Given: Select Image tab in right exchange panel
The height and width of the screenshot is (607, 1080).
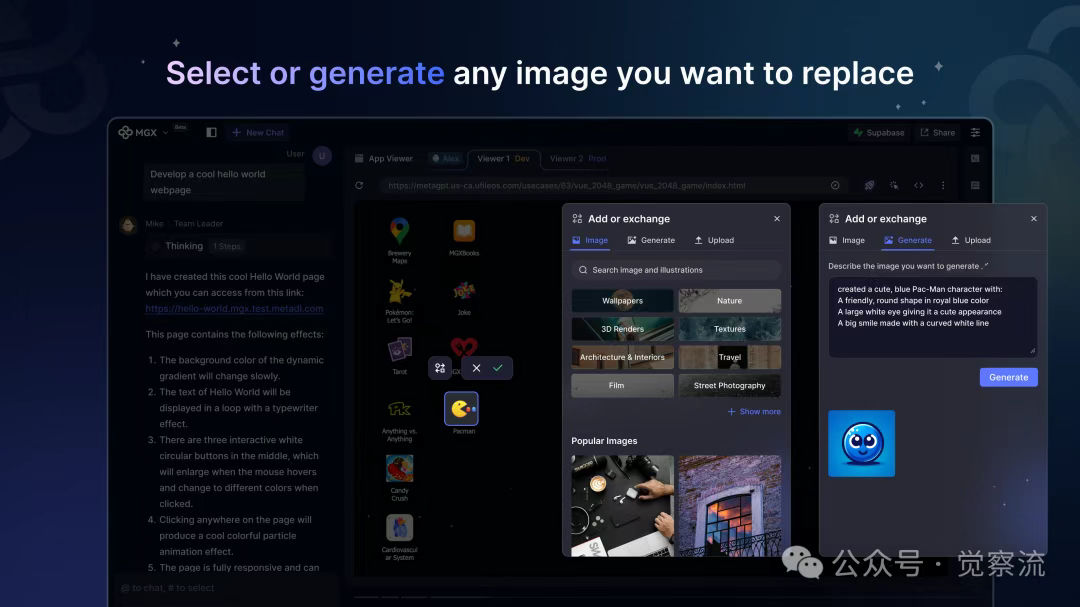Looking at the screenshot, I should point(847,240).
